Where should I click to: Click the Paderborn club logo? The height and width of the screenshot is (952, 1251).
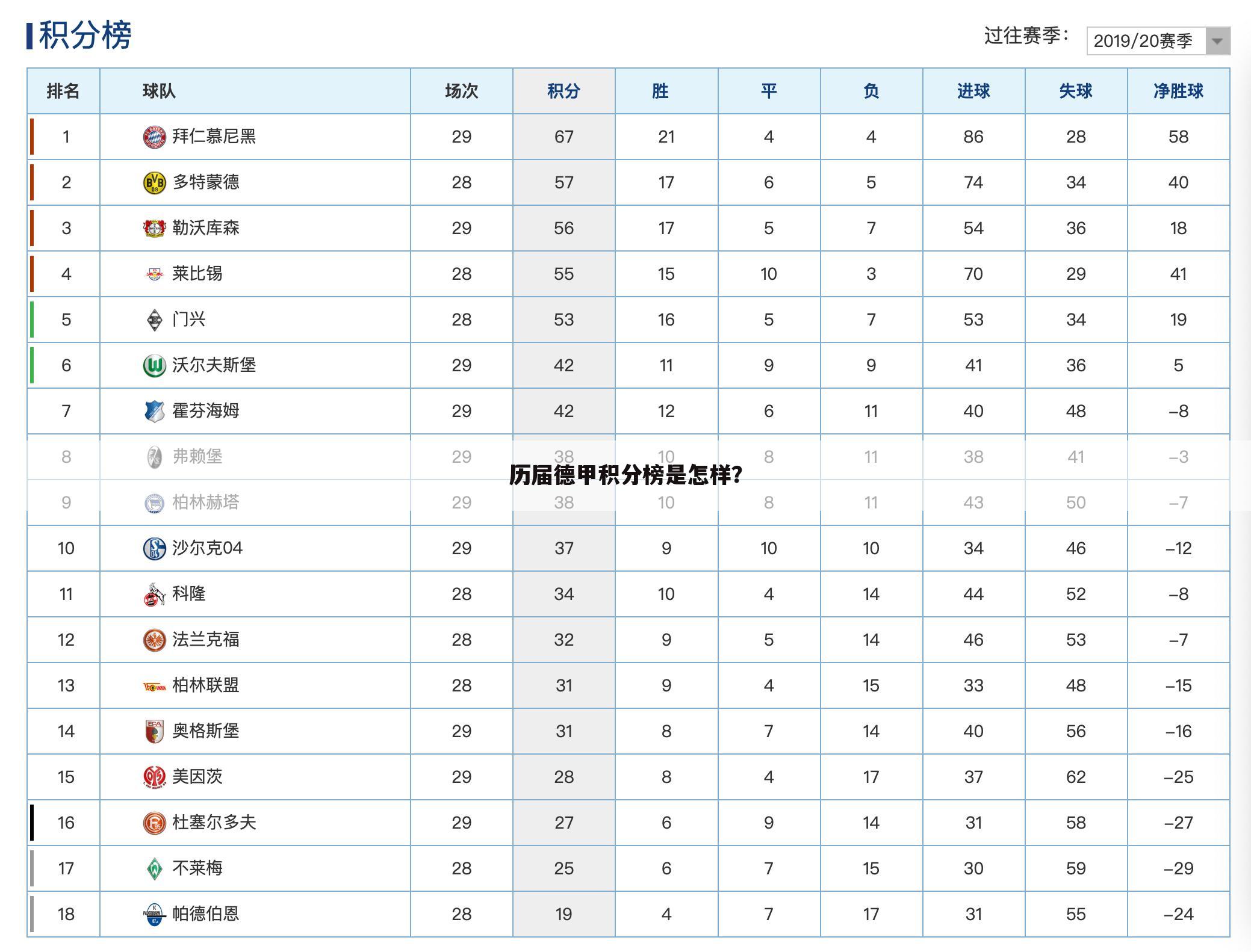[154, 915]
